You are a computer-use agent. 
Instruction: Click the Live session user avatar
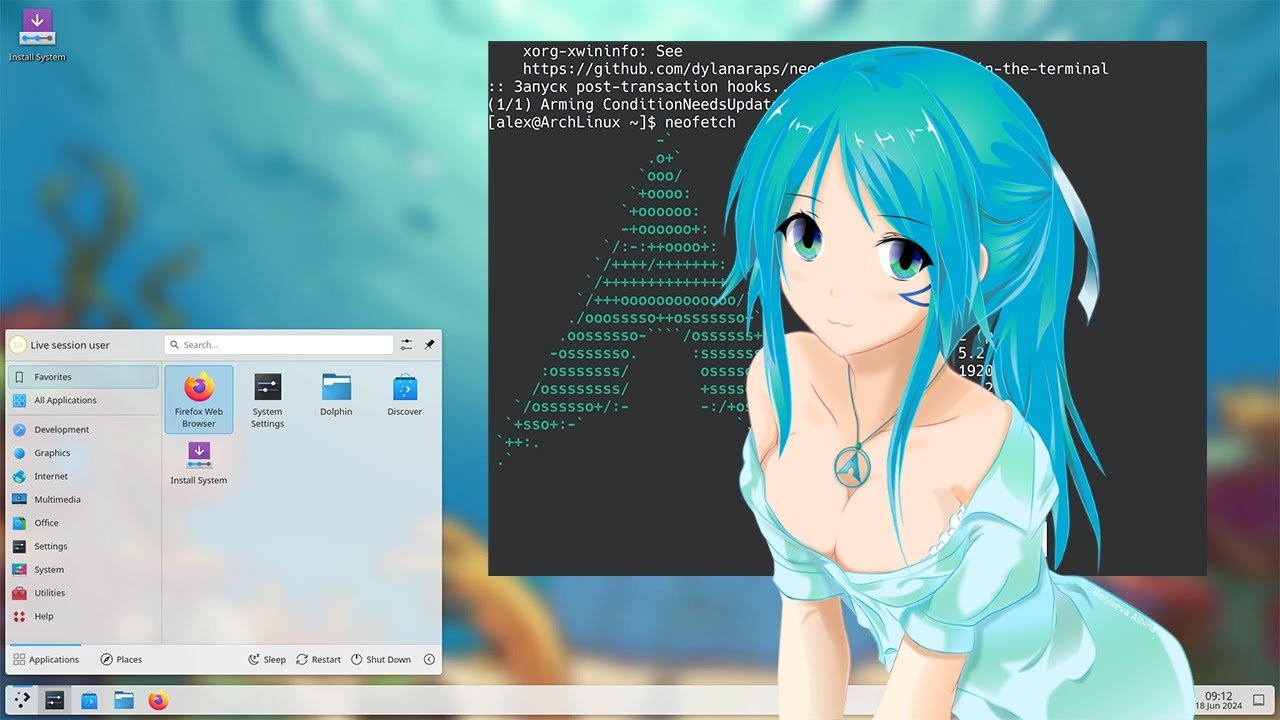(x=17, y=345)
